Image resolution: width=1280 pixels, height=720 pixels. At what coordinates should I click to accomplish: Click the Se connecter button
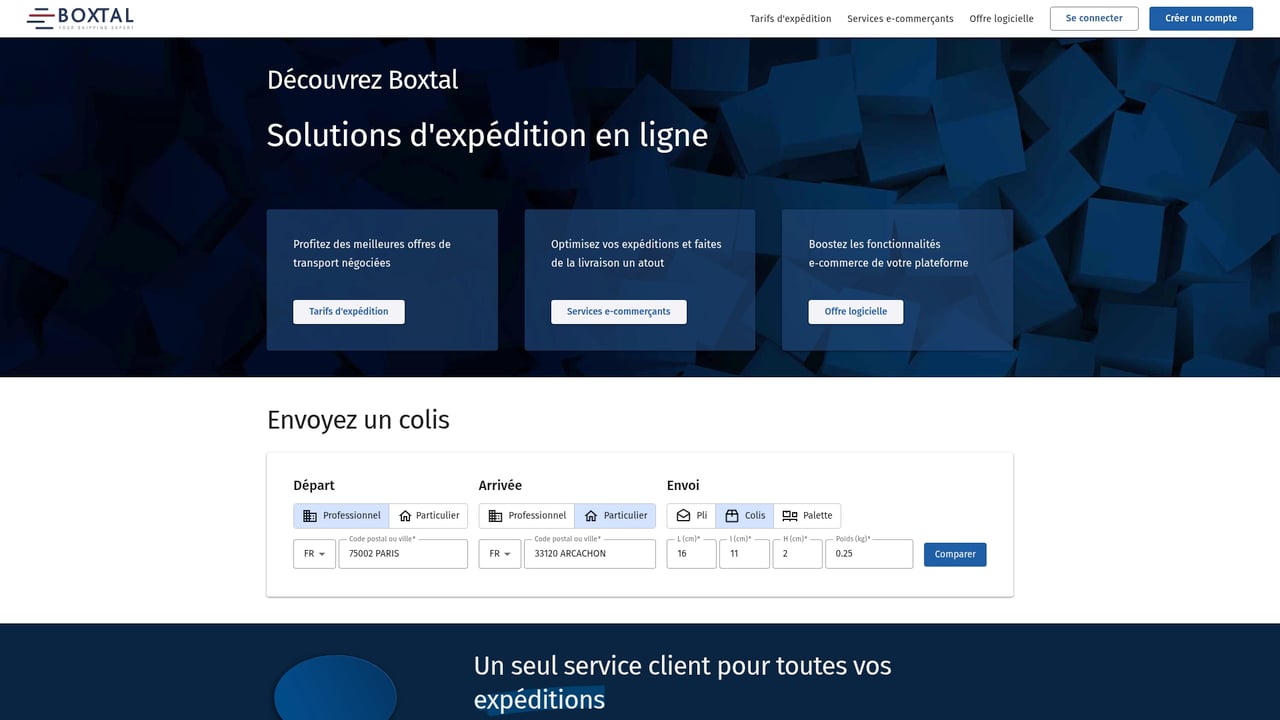(1093, 18)
